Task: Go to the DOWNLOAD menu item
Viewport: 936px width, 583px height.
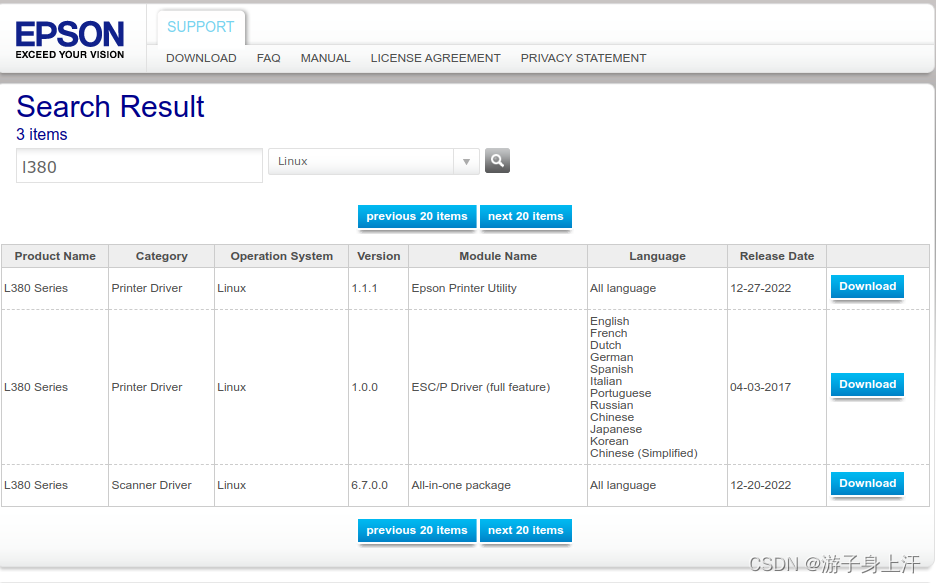Action: pos(201,58)
